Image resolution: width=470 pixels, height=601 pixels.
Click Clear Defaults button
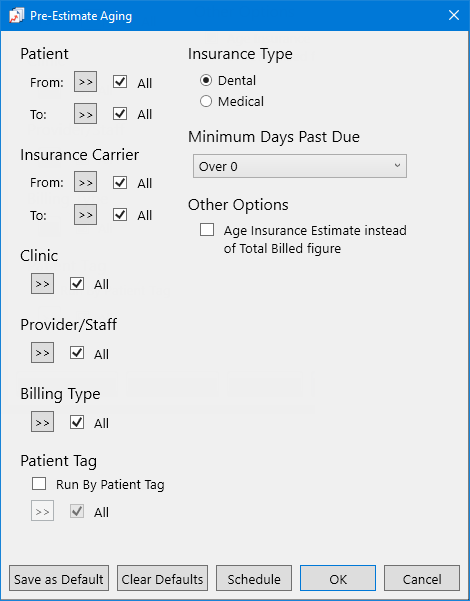pyautogui.click(x=162, y=578)
